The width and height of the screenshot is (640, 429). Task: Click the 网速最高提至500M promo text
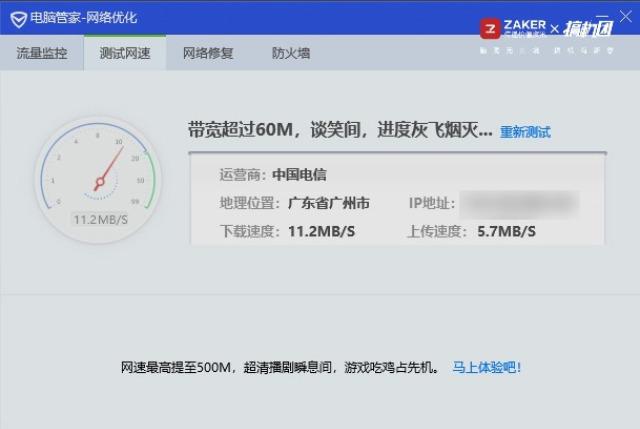(281, 367)
